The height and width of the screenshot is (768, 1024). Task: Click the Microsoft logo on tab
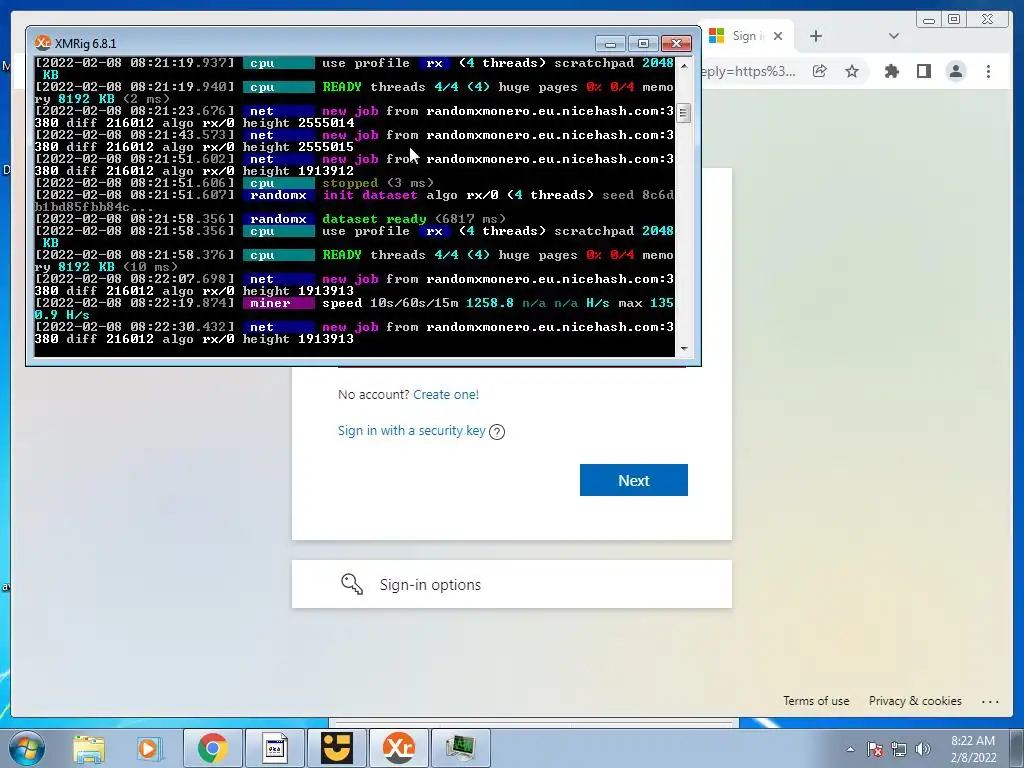[x=716, y=36]
